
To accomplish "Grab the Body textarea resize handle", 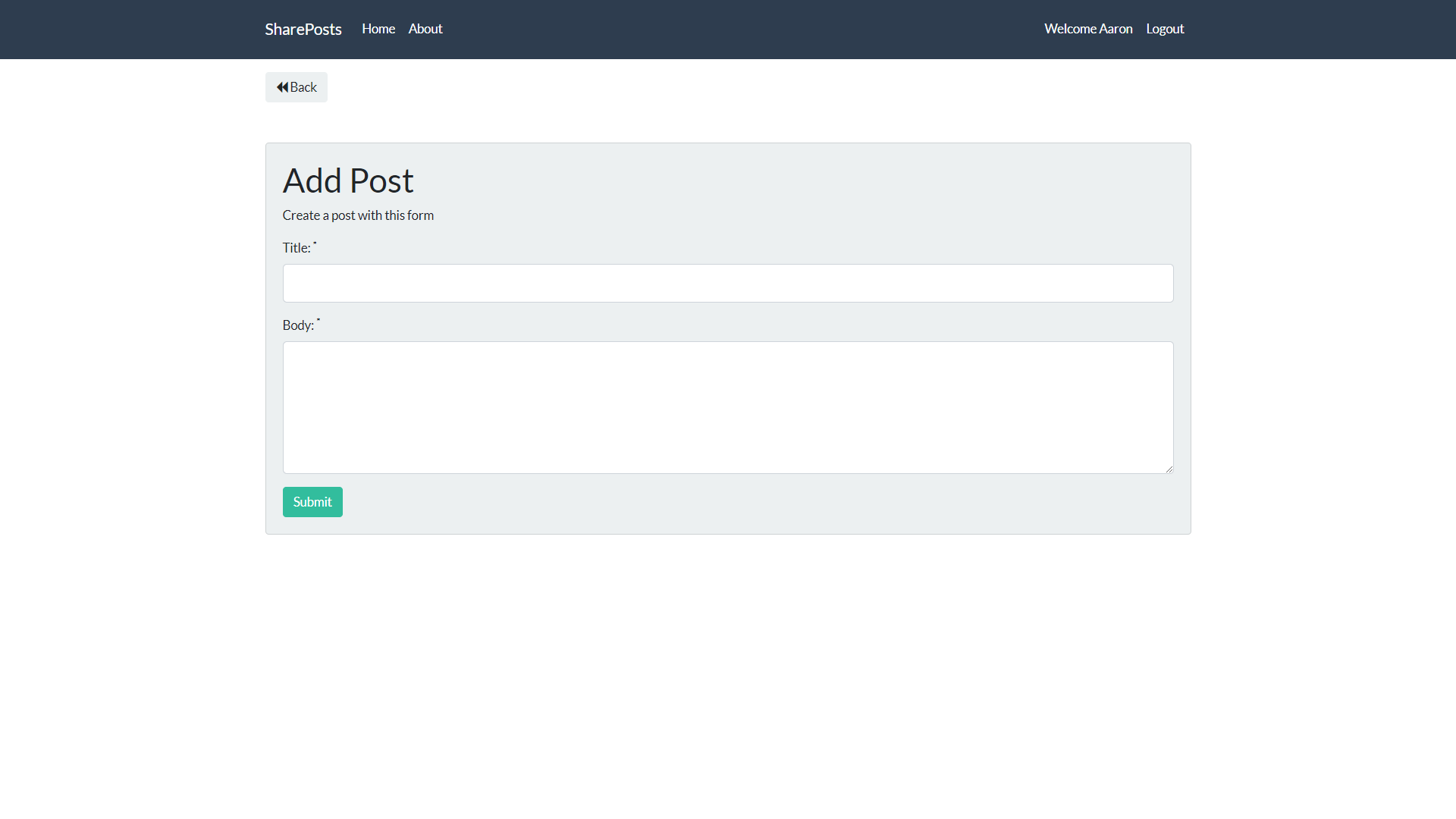I will [1169, 469].
